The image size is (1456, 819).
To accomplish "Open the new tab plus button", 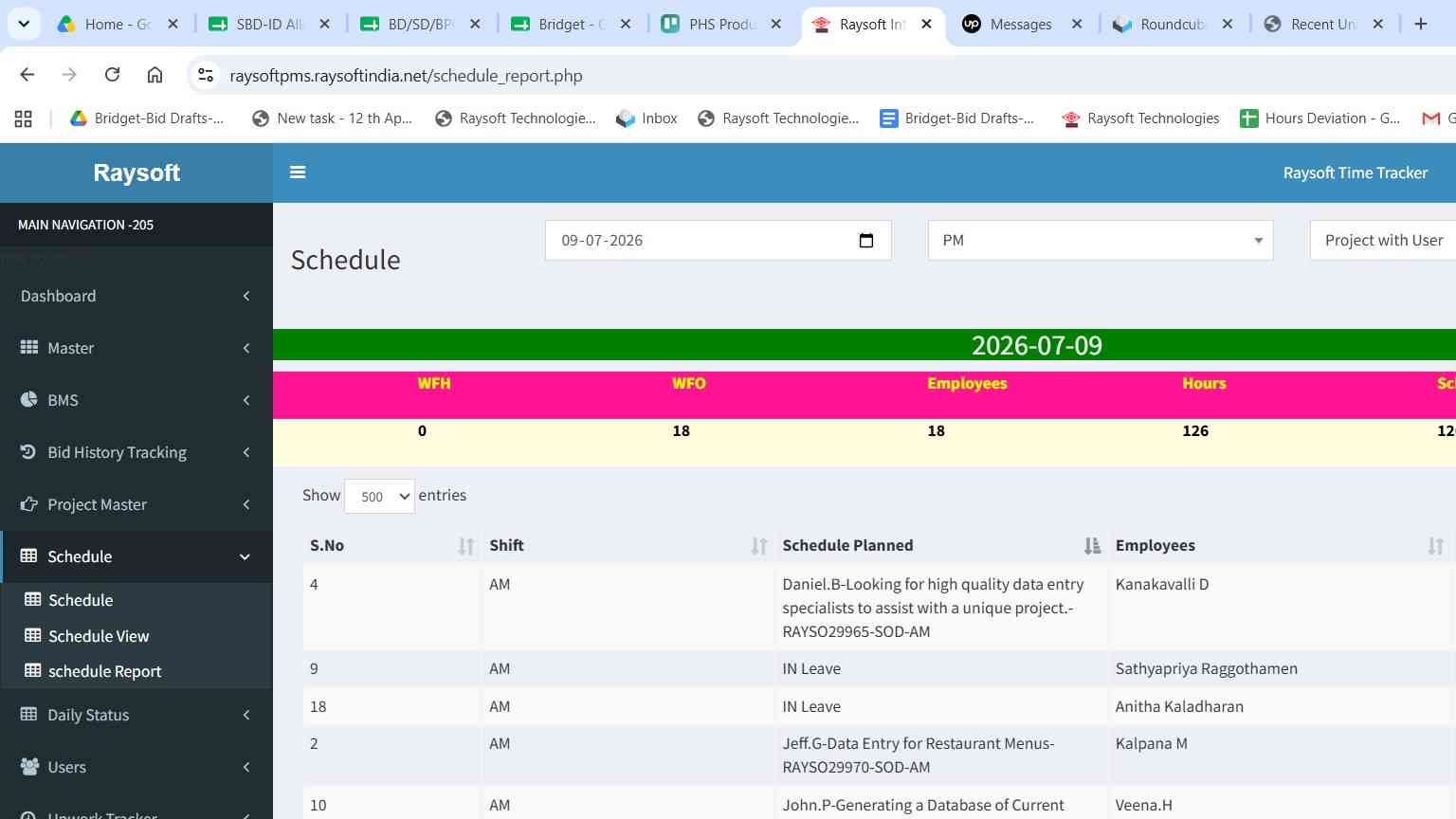I will 1420,24.
